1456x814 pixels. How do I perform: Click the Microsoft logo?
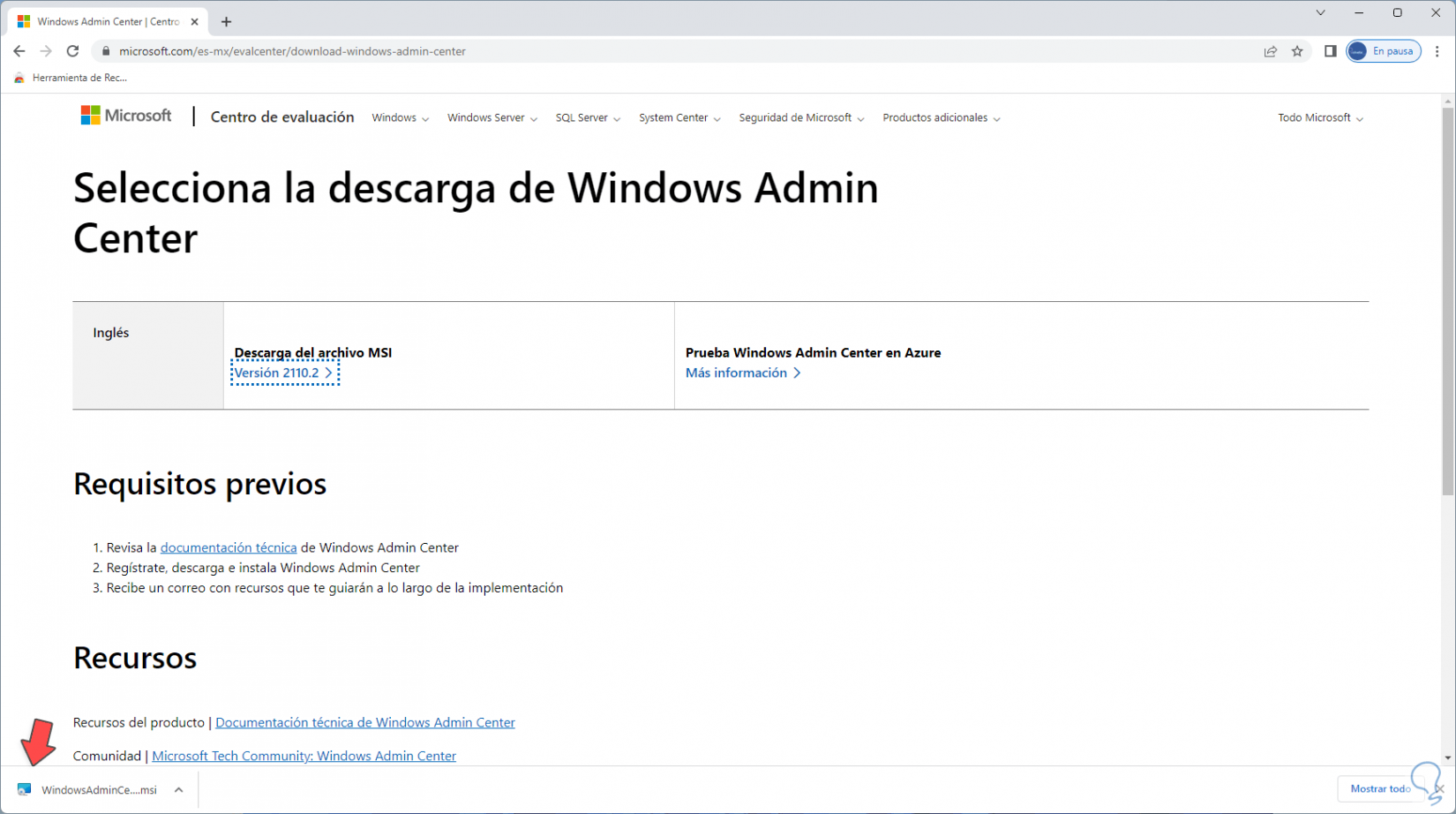[x=126, y=116]
